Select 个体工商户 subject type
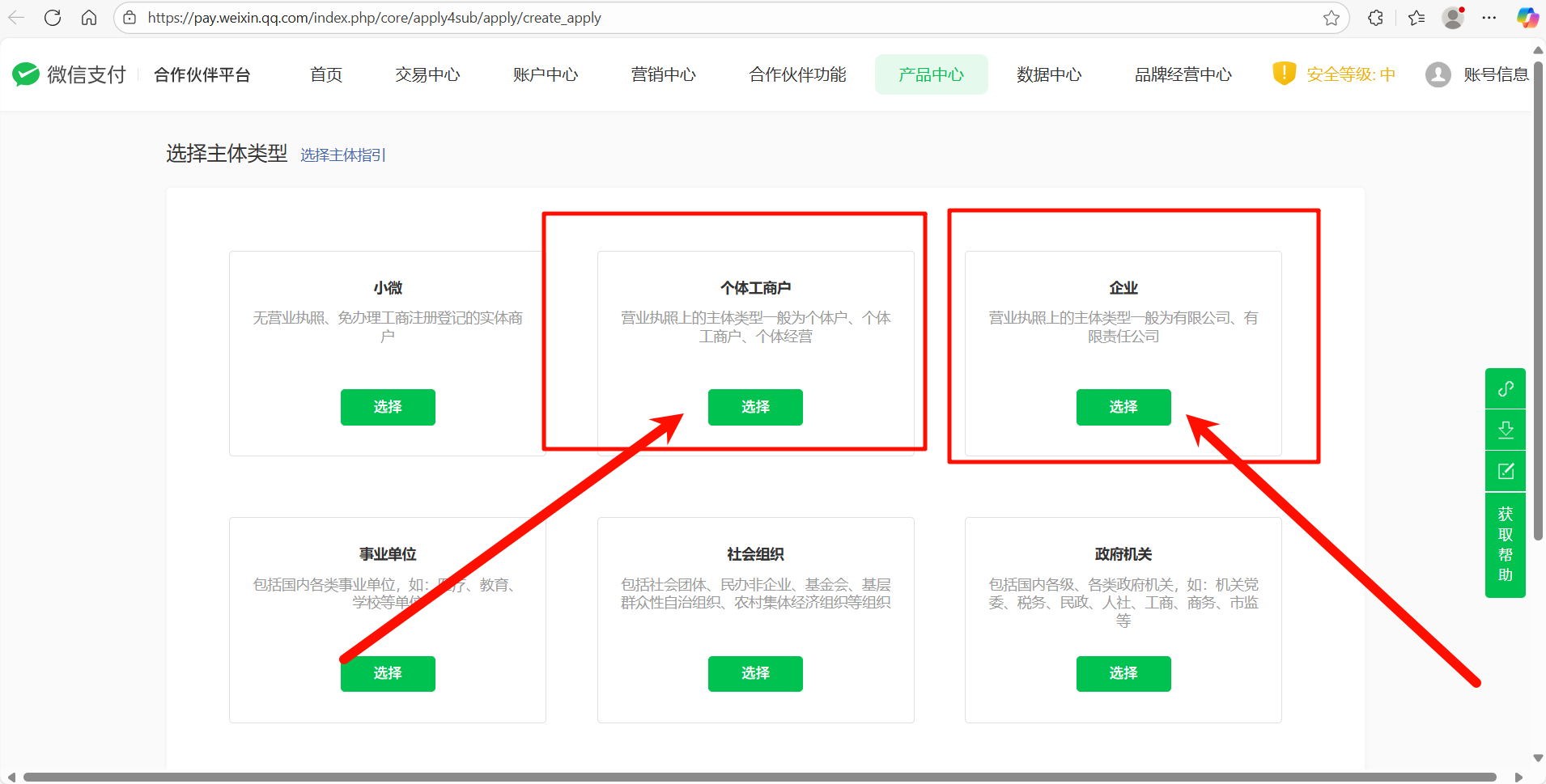This screenshot has height=784, width=1546. pyautogui.click(x=755, y=407)
